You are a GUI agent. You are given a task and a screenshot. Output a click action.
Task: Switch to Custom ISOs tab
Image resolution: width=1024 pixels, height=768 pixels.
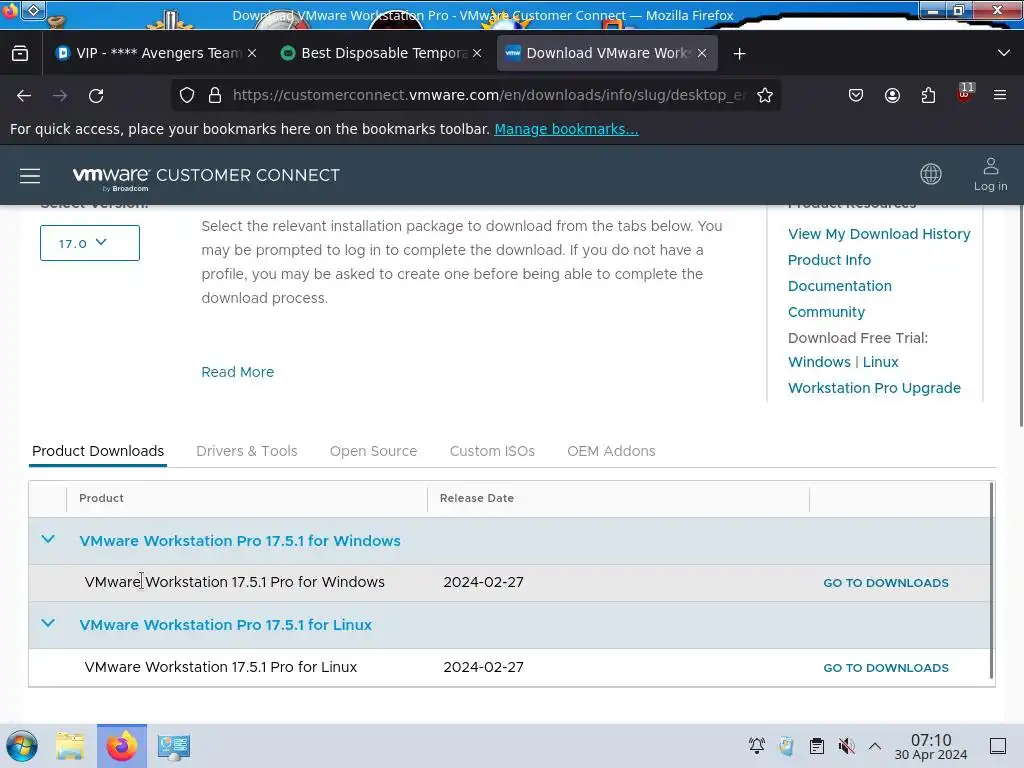pos(492,451)
